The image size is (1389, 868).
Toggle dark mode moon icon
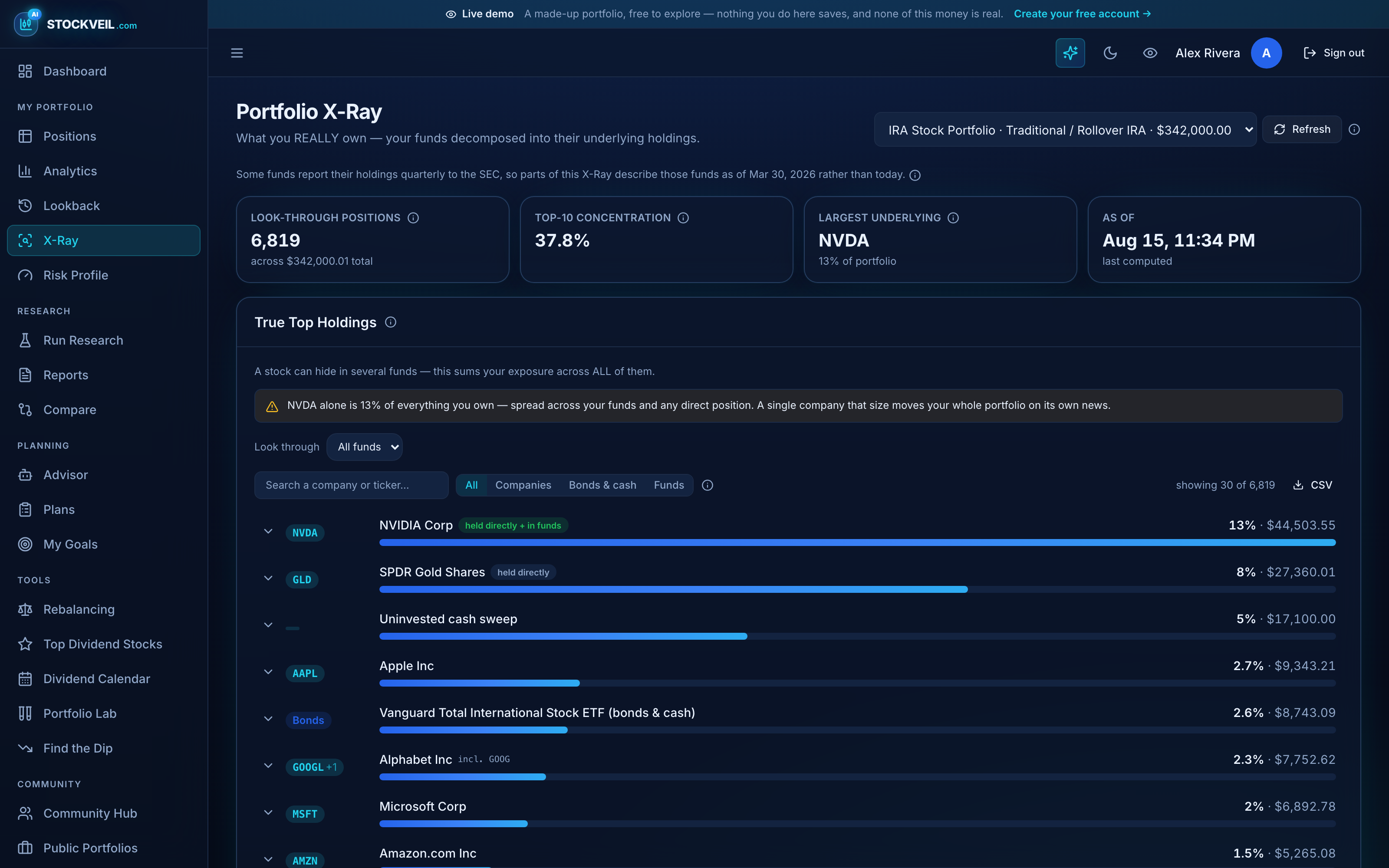point(1110,53)
